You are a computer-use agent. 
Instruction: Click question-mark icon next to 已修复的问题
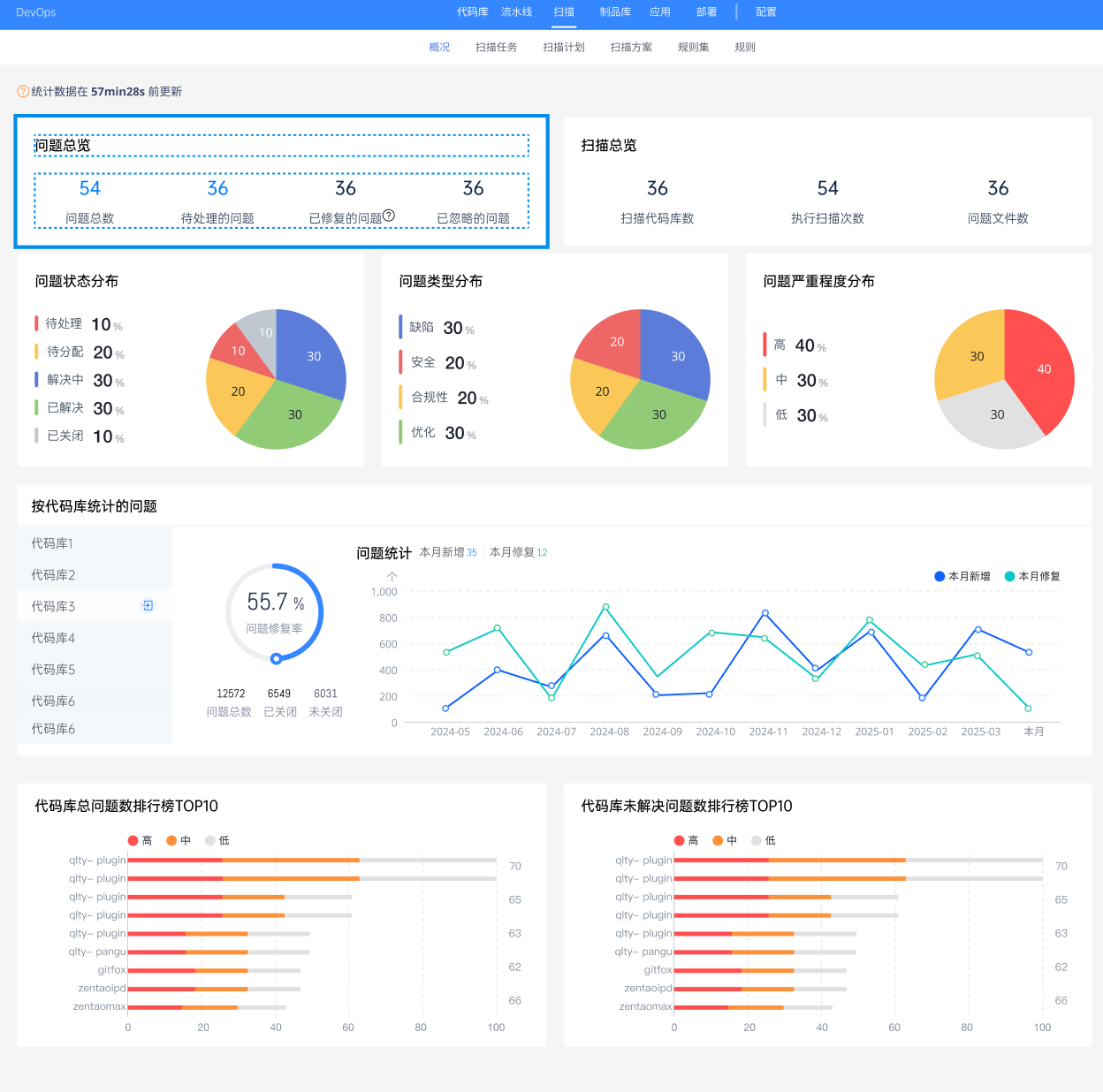pyautogui.click(x=389, y=216)
